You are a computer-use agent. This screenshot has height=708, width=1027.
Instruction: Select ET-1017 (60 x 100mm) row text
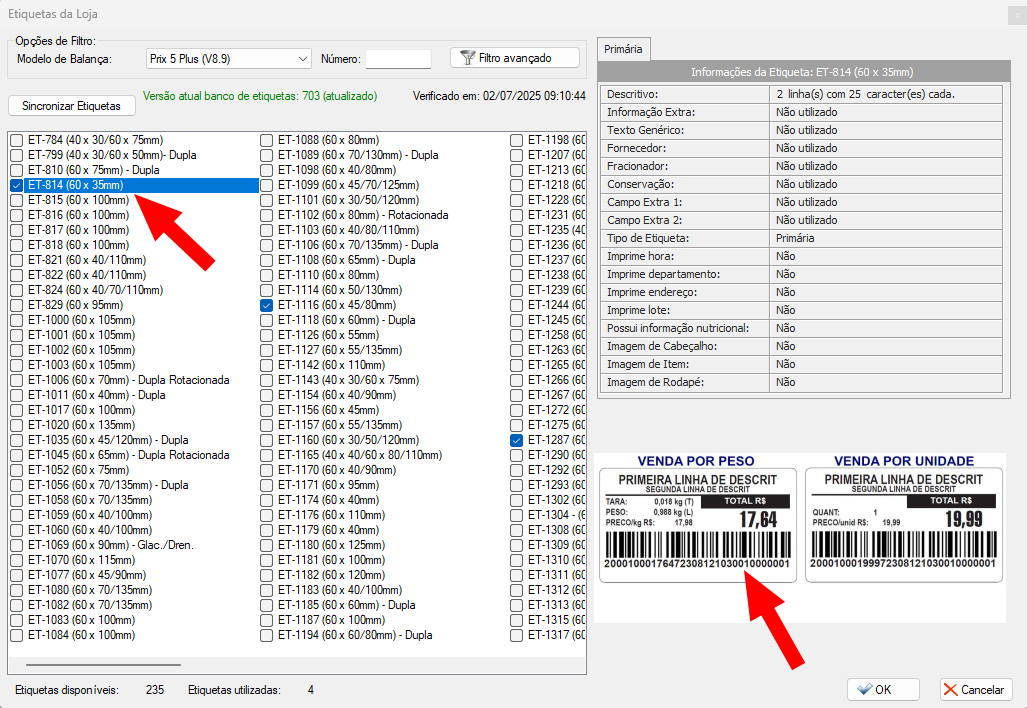tap(81, 409)
